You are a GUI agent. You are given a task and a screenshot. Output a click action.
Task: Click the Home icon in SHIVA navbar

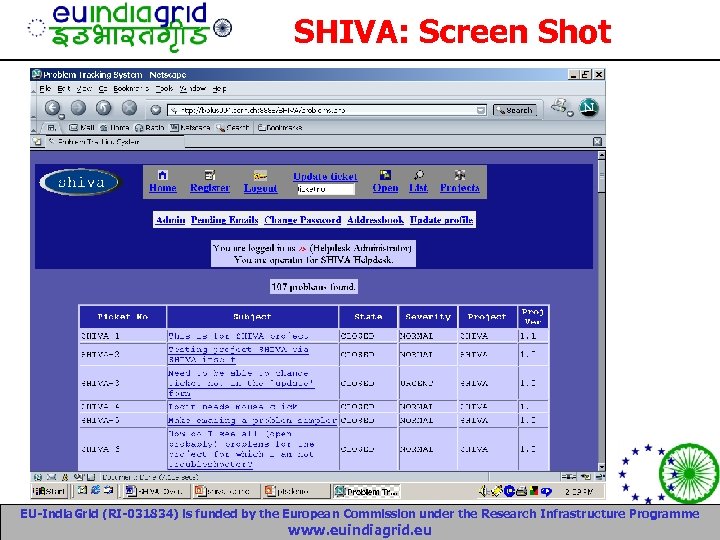(x=163, y=175)
